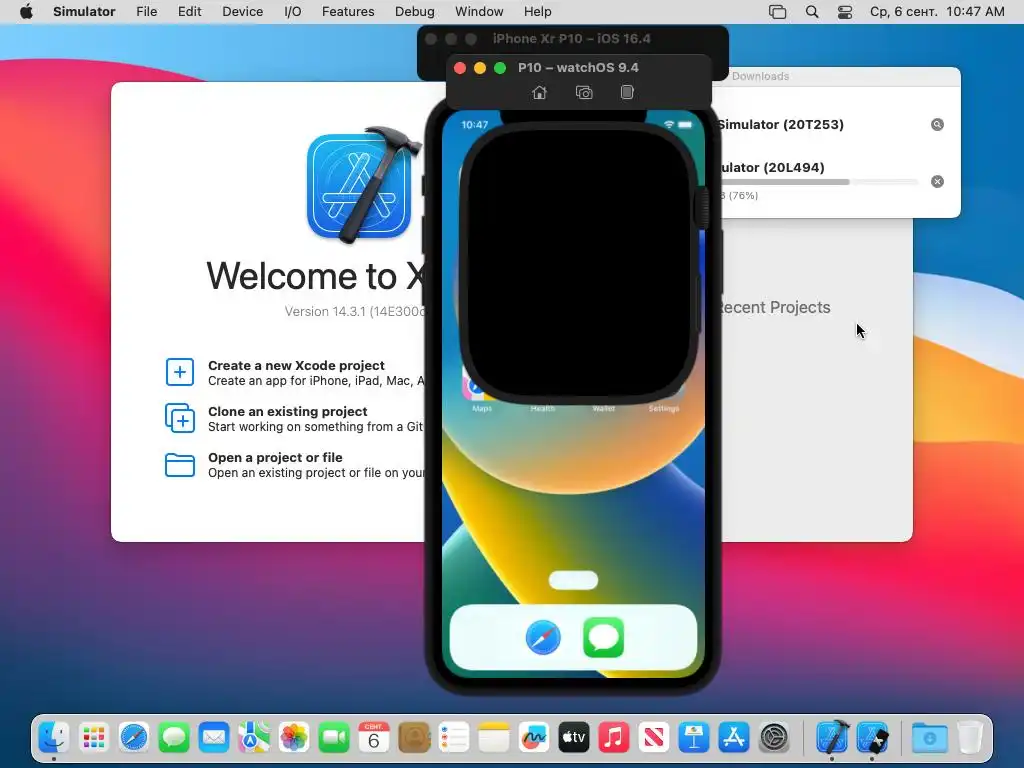Screen dimensions: 1024x768
Task: Click the Create a new Xcode project icon
Action: [x=180, y=372]
